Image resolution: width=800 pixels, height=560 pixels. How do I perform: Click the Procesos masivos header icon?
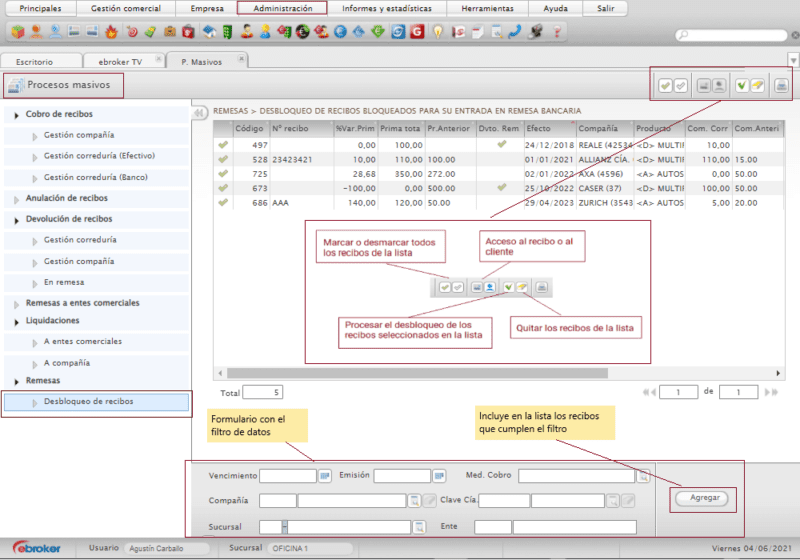(x=16, y=85)
